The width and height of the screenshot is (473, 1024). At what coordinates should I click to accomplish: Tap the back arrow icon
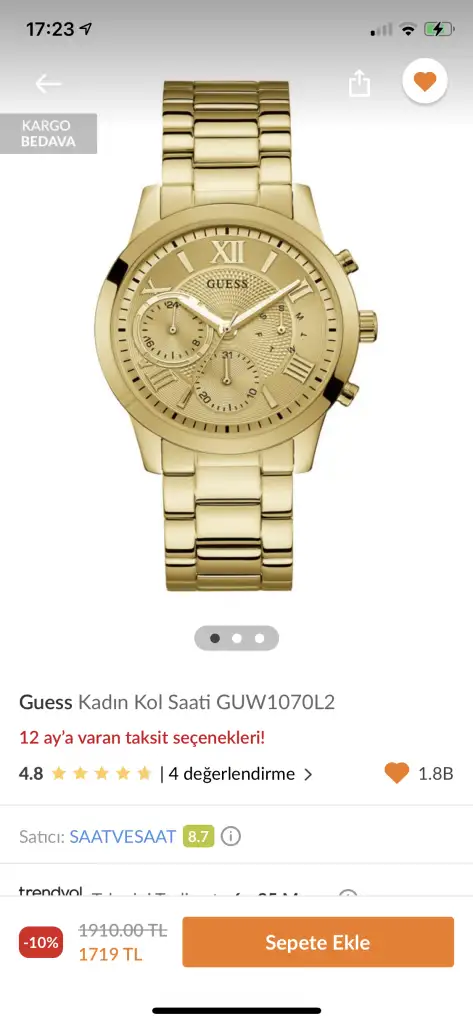(x=48, y=84)
